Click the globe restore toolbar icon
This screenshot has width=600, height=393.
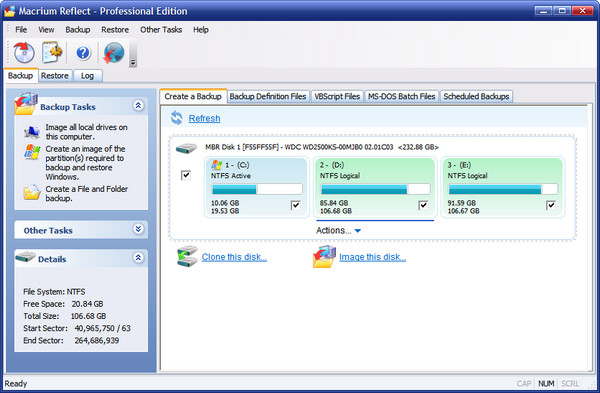click(x=114, y=52)
